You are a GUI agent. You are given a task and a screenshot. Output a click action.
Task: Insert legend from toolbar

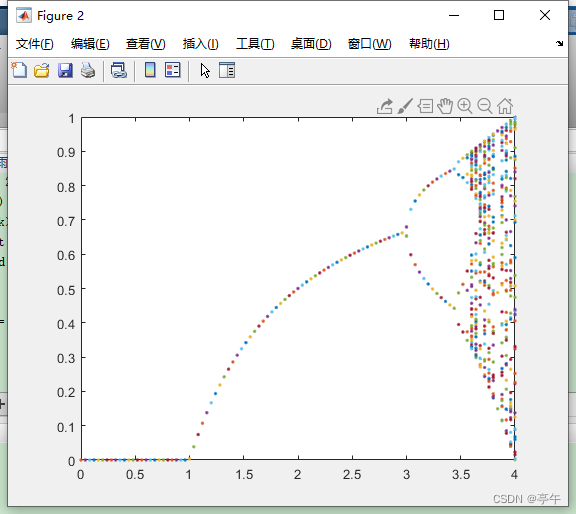(x=172, y=70)
